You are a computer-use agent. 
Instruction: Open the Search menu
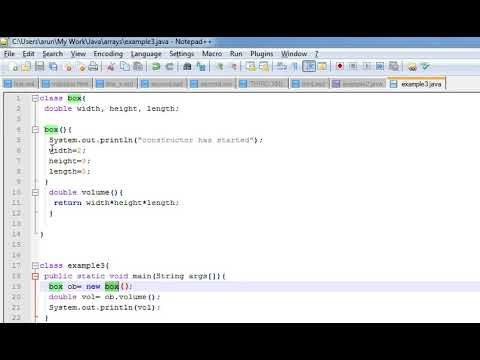tap(53, 54)
